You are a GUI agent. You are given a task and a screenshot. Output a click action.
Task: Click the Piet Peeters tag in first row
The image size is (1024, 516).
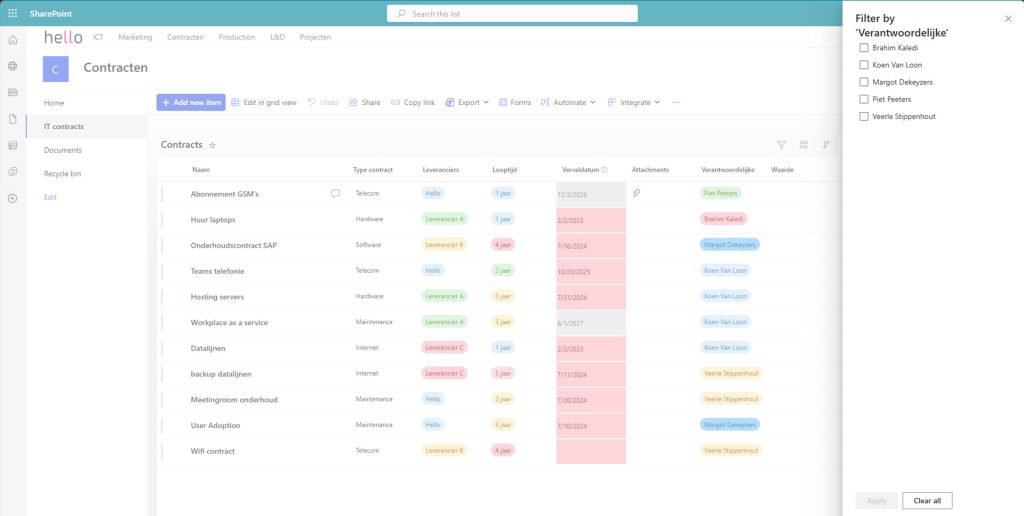coord(720,193)
